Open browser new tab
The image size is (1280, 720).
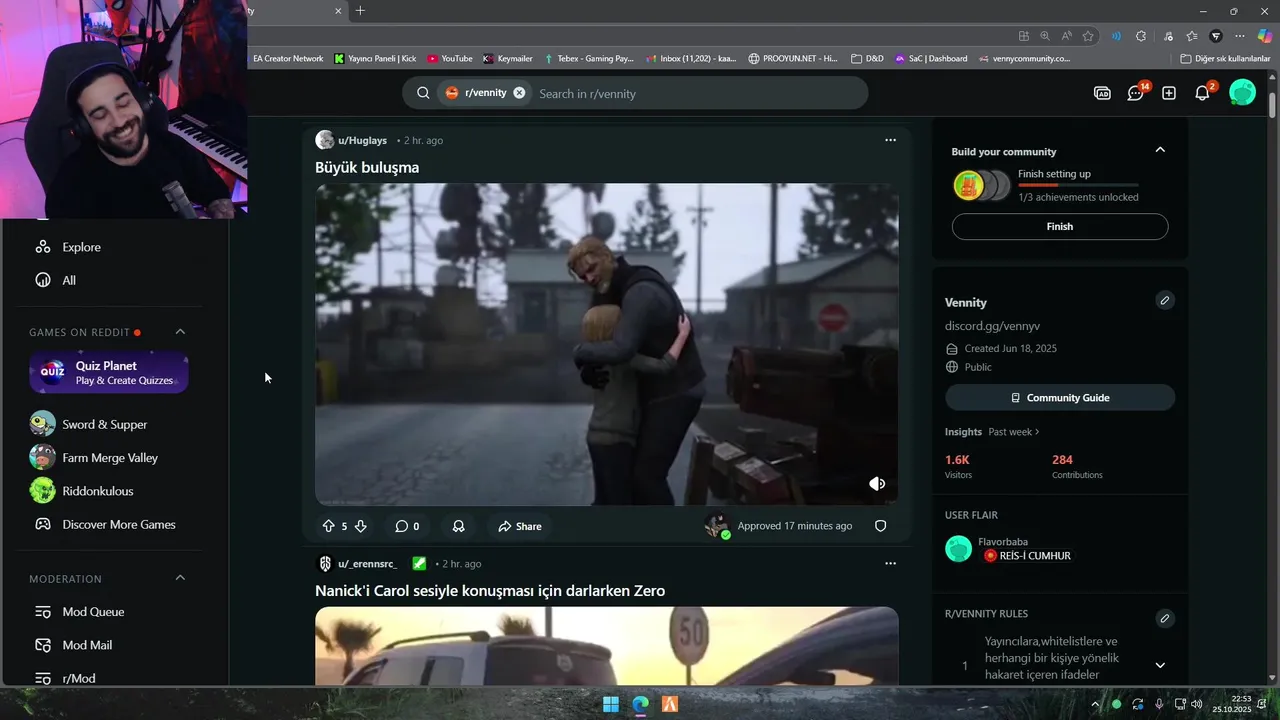[x=360, y=11]
